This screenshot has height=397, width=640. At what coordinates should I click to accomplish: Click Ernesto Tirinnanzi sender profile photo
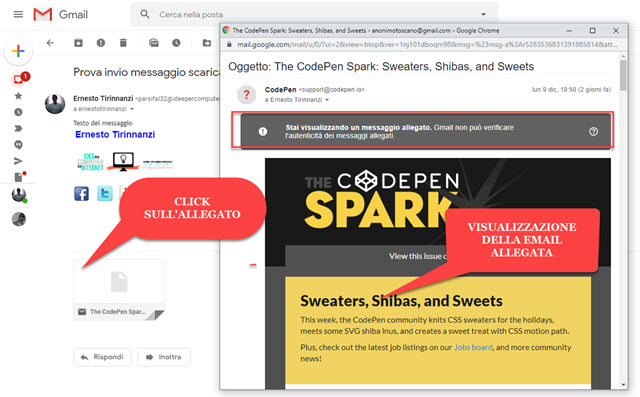(55, 104)
